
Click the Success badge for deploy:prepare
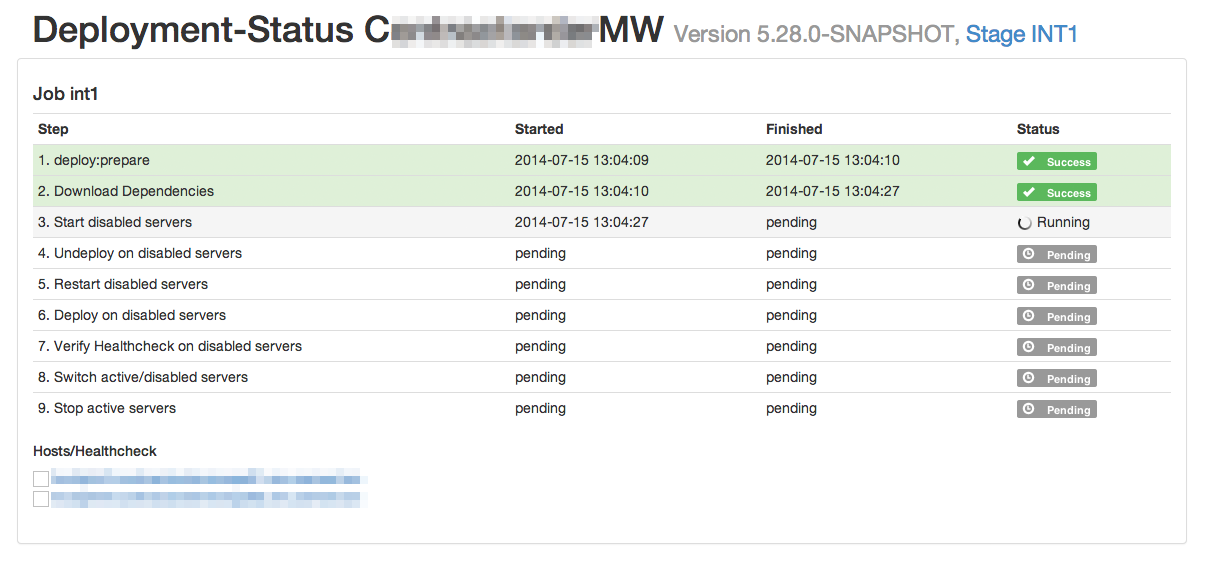coord(1056,162)
